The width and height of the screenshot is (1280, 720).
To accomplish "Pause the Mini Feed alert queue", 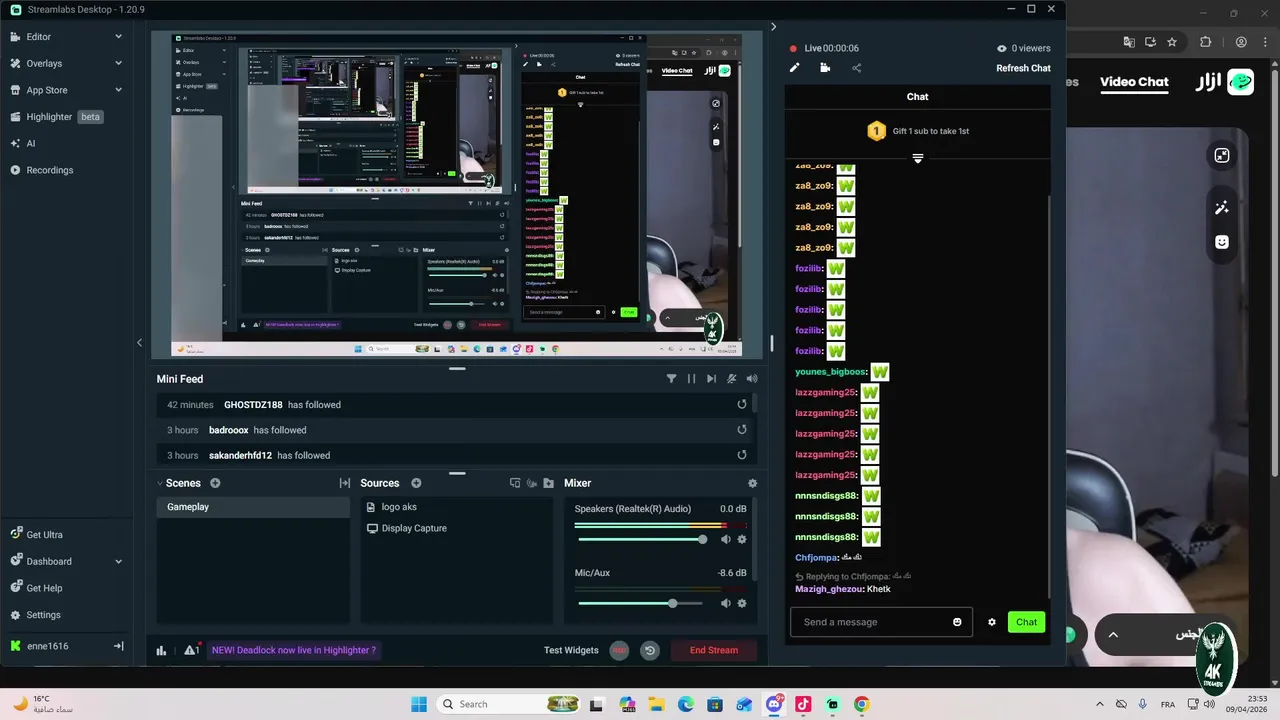I will point(691,379).
